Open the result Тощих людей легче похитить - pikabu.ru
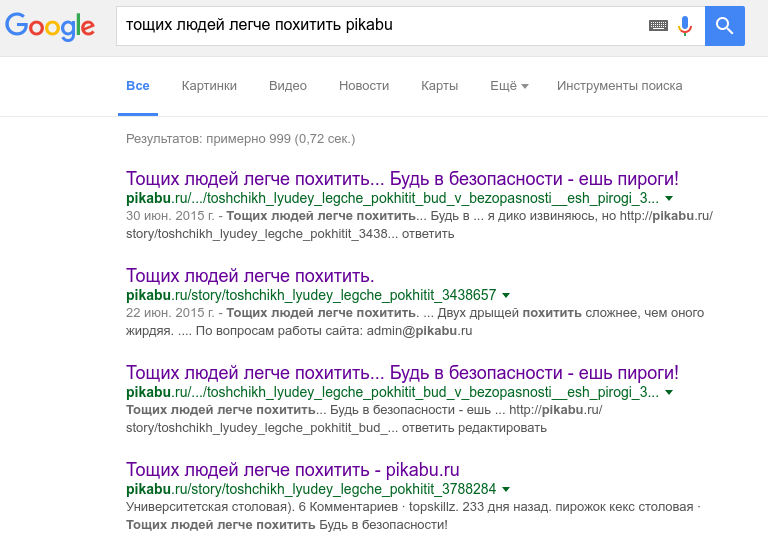The width and height of the screenshot is (768, 552). [x=292, y=470]
